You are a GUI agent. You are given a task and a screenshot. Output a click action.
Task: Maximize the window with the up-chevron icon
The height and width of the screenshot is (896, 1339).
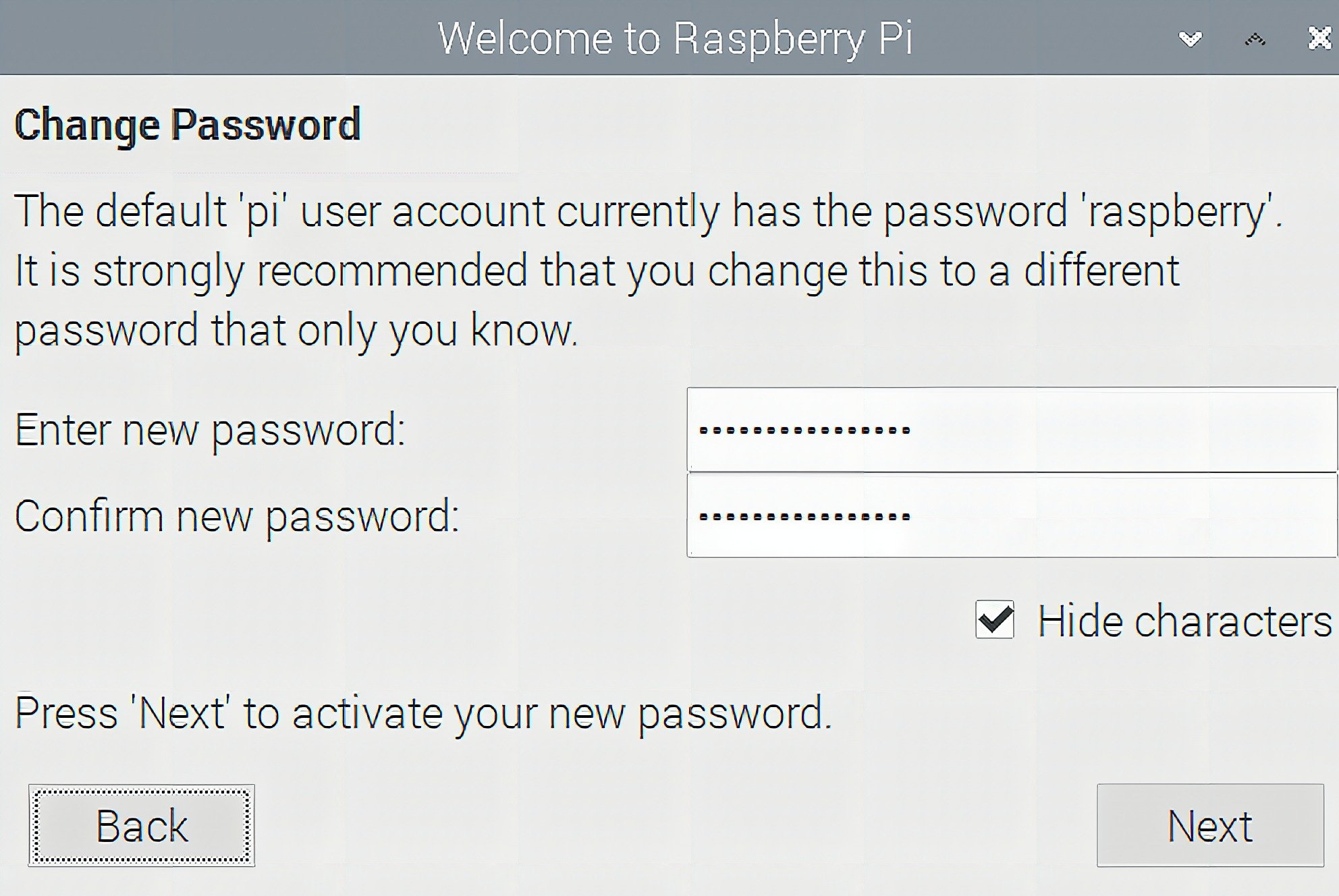1255,40
